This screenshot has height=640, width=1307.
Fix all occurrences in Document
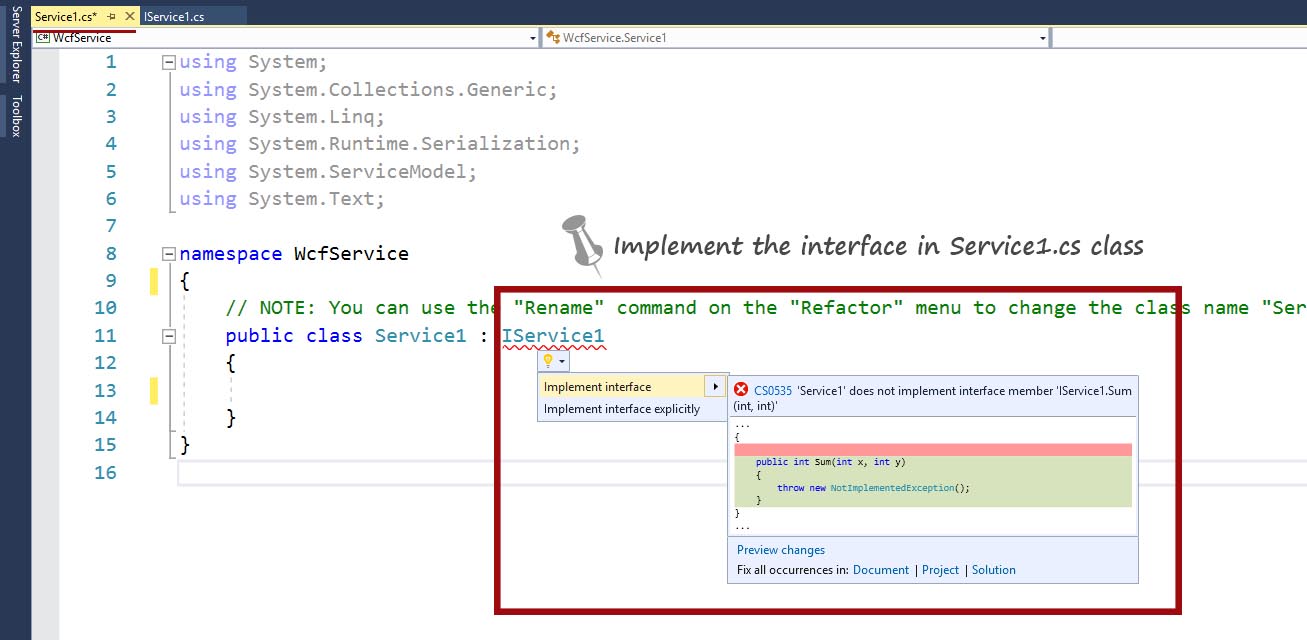(881, 570)
